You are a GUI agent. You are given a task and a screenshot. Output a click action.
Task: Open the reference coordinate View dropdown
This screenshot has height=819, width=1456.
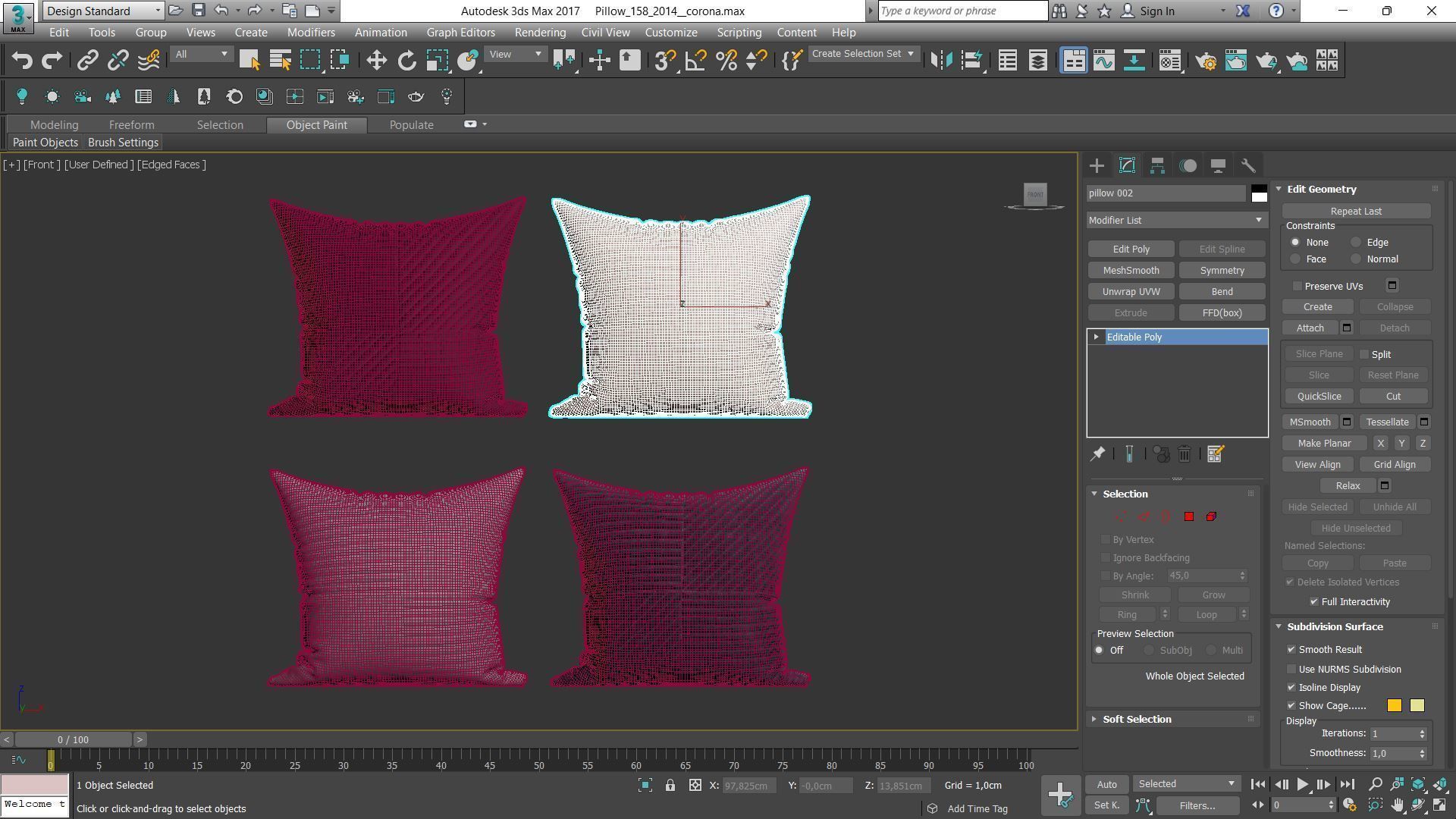click(x=515, y=54)
